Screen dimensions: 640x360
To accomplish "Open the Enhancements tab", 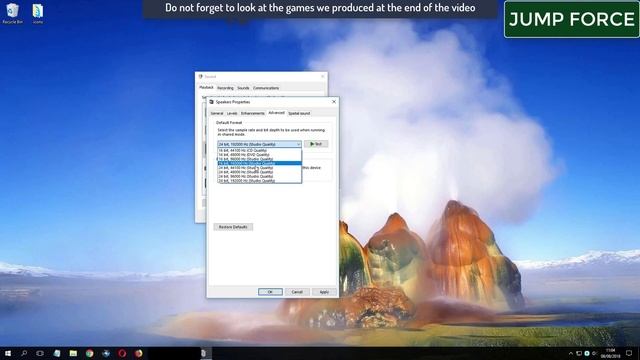I will [253, 113].
